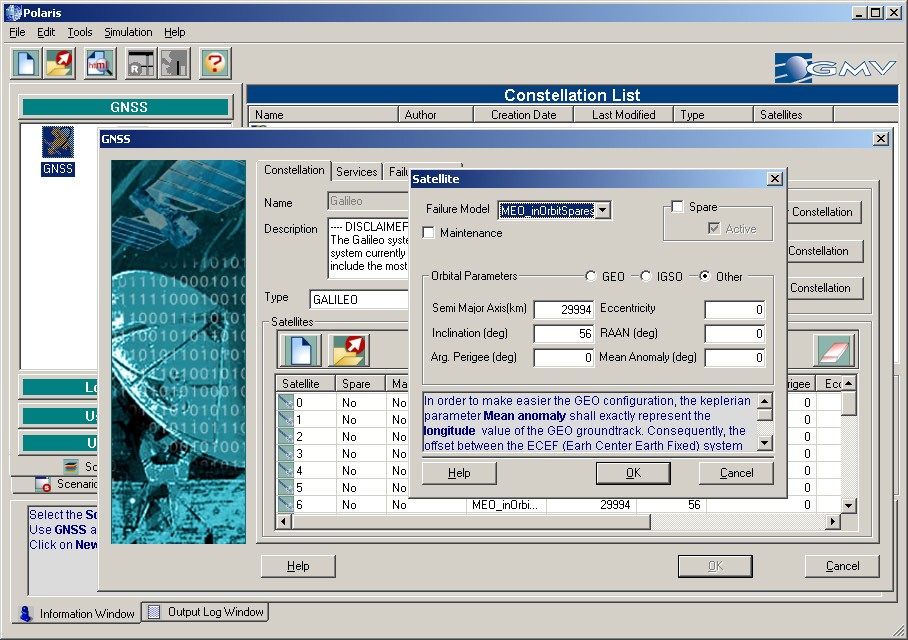Image resolution: width=908 pixels, height=640 pixels.
Task: Click OK in the Satellite dialog
Action: tap(634, 473)
